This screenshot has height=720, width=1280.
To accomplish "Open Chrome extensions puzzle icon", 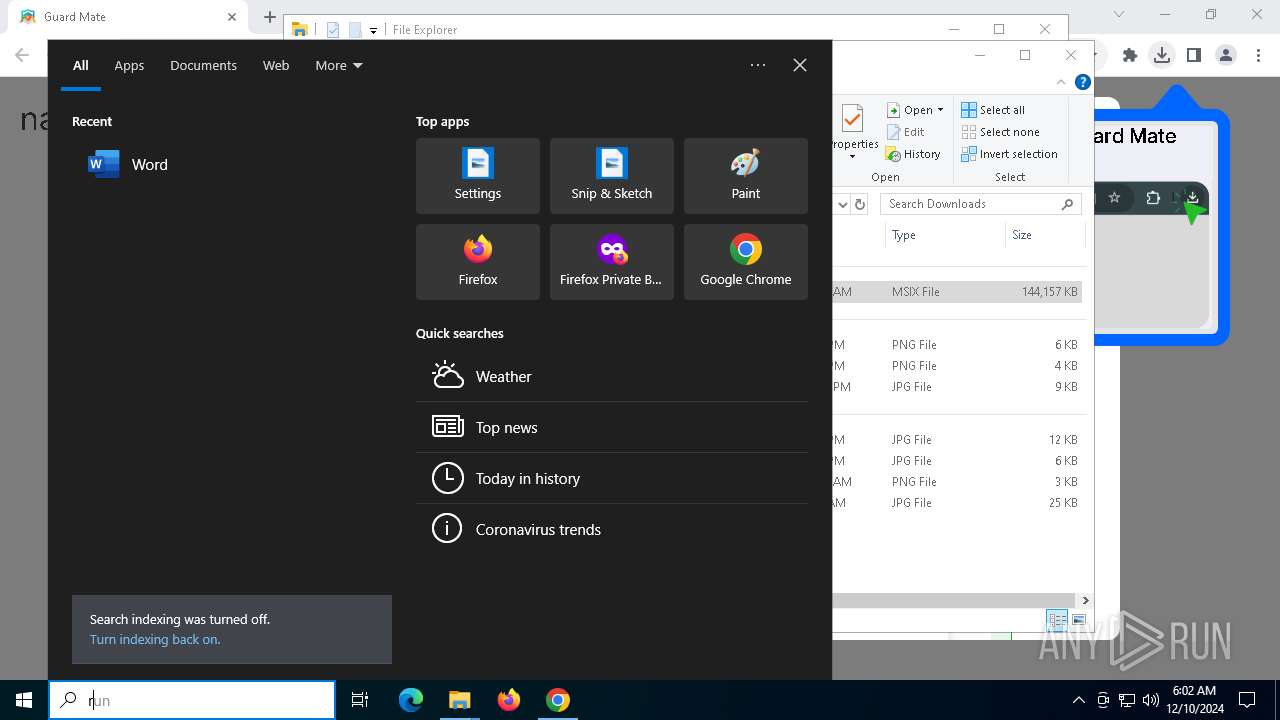I will [1130, 56].
